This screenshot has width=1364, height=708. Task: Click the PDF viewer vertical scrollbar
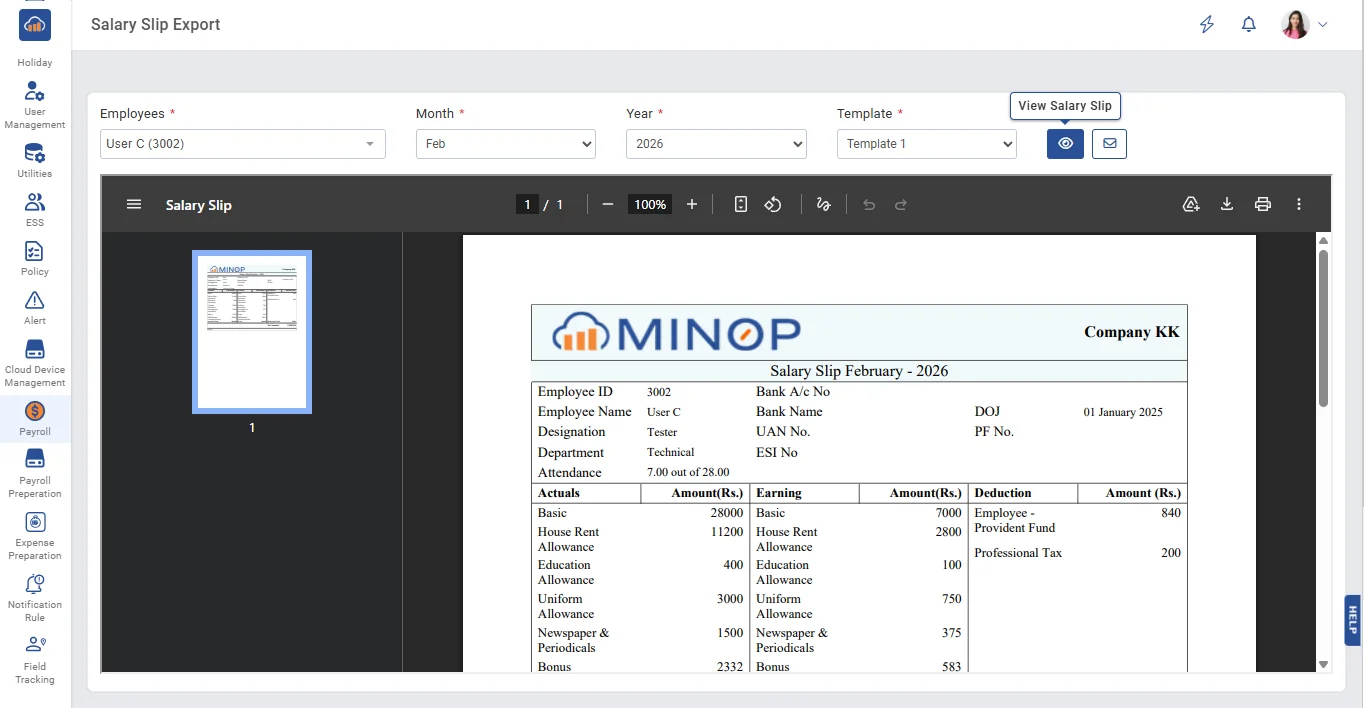click(x=1323, y=330)
